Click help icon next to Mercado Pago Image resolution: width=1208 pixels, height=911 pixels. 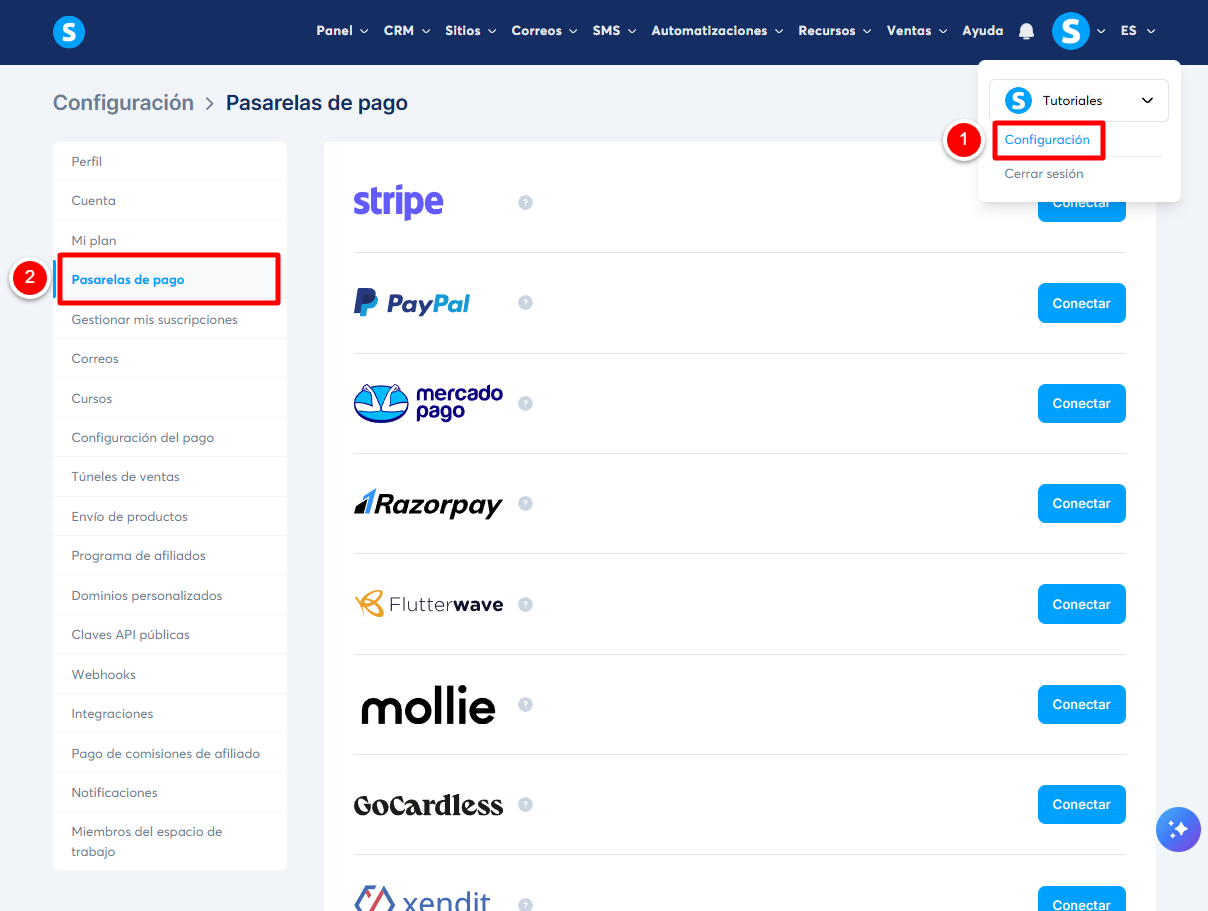pyautogui.click(x=525, y=403)
